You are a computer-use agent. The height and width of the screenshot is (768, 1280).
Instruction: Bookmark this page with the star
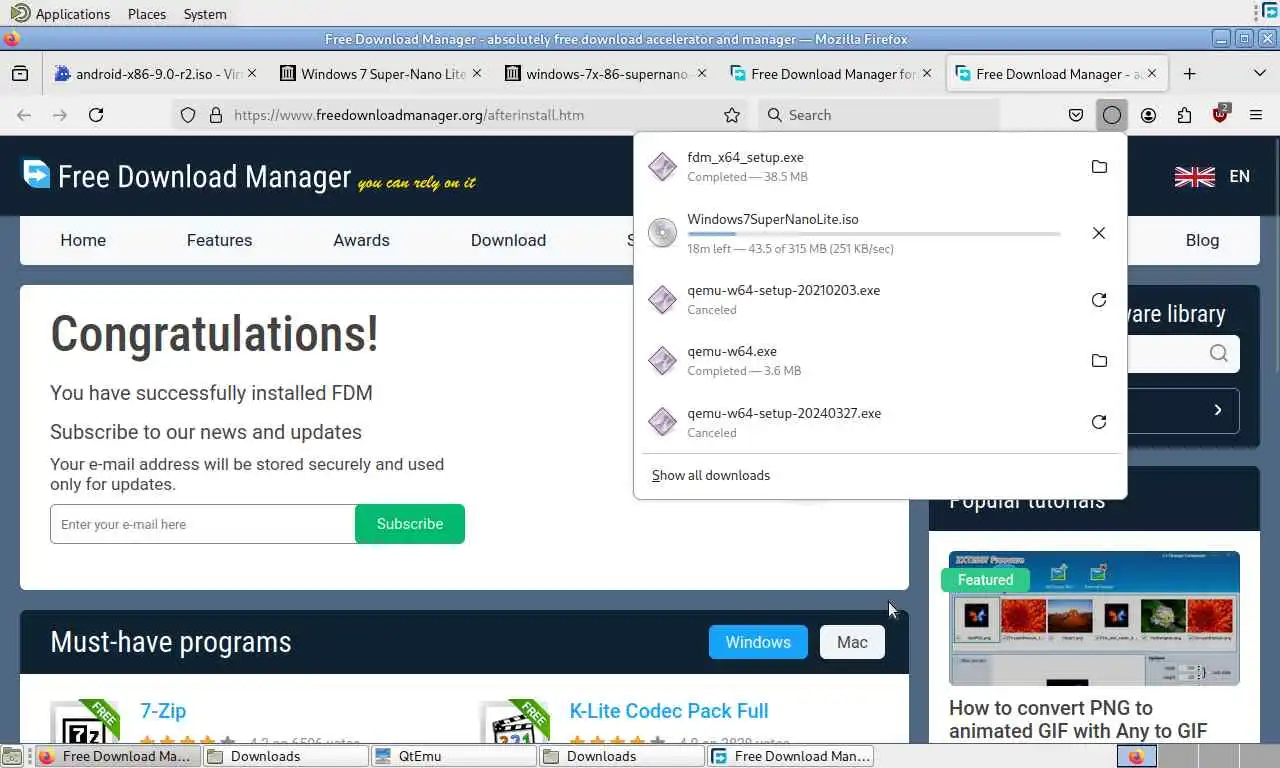[x=732, y=115]
